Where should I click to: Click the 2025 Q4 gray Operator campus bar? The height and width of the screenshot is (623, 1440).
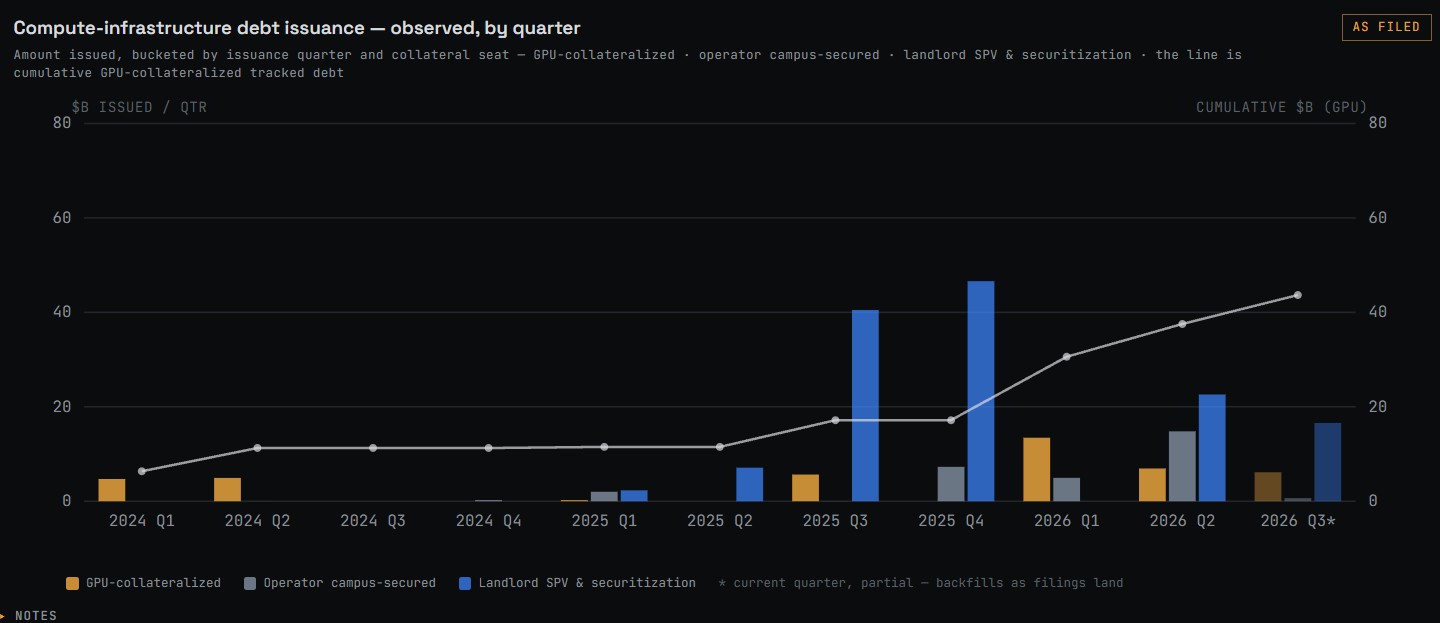(x=951, y=484)
